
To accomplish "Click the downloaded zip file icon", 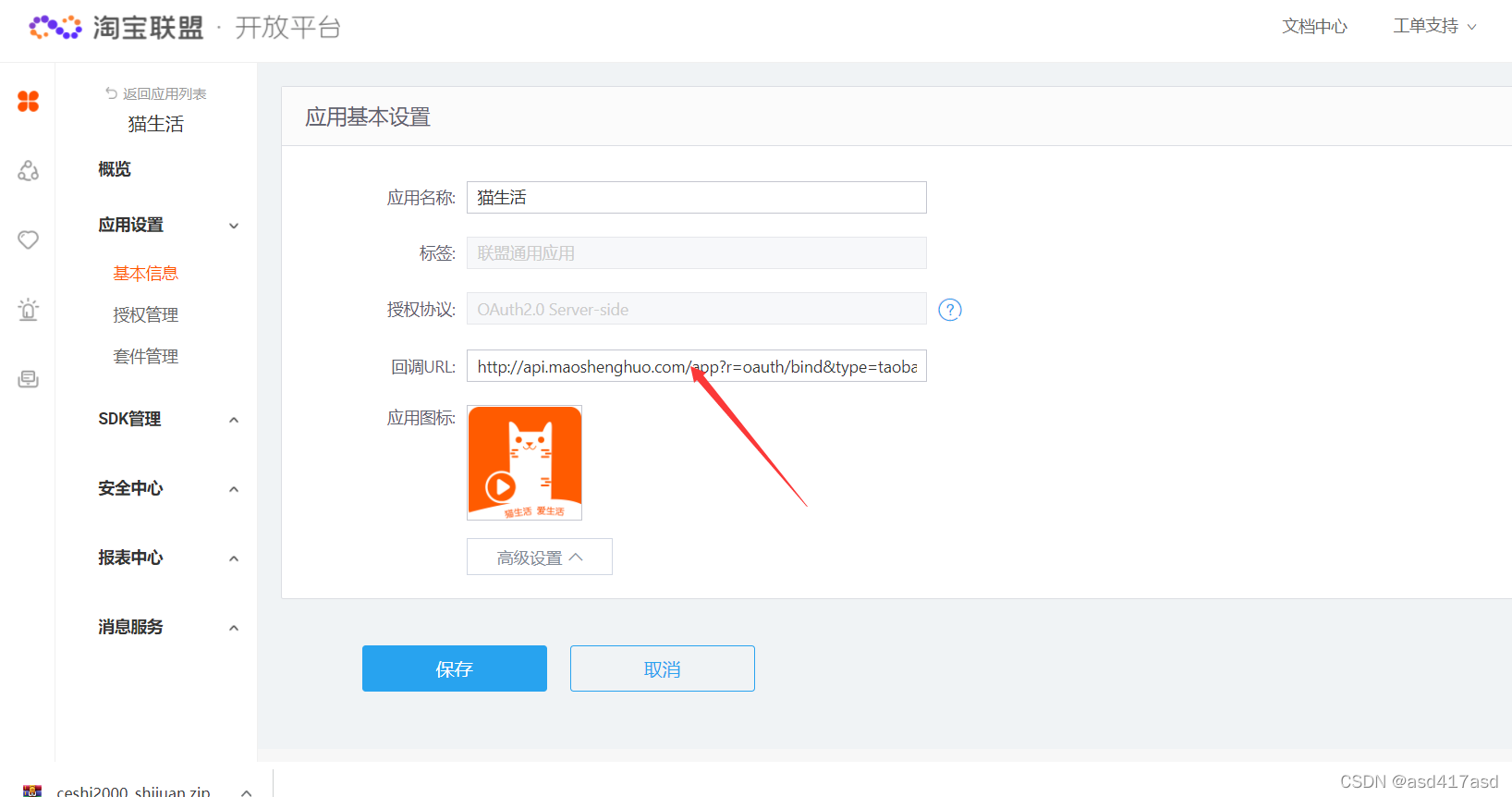I will [32, 791].
